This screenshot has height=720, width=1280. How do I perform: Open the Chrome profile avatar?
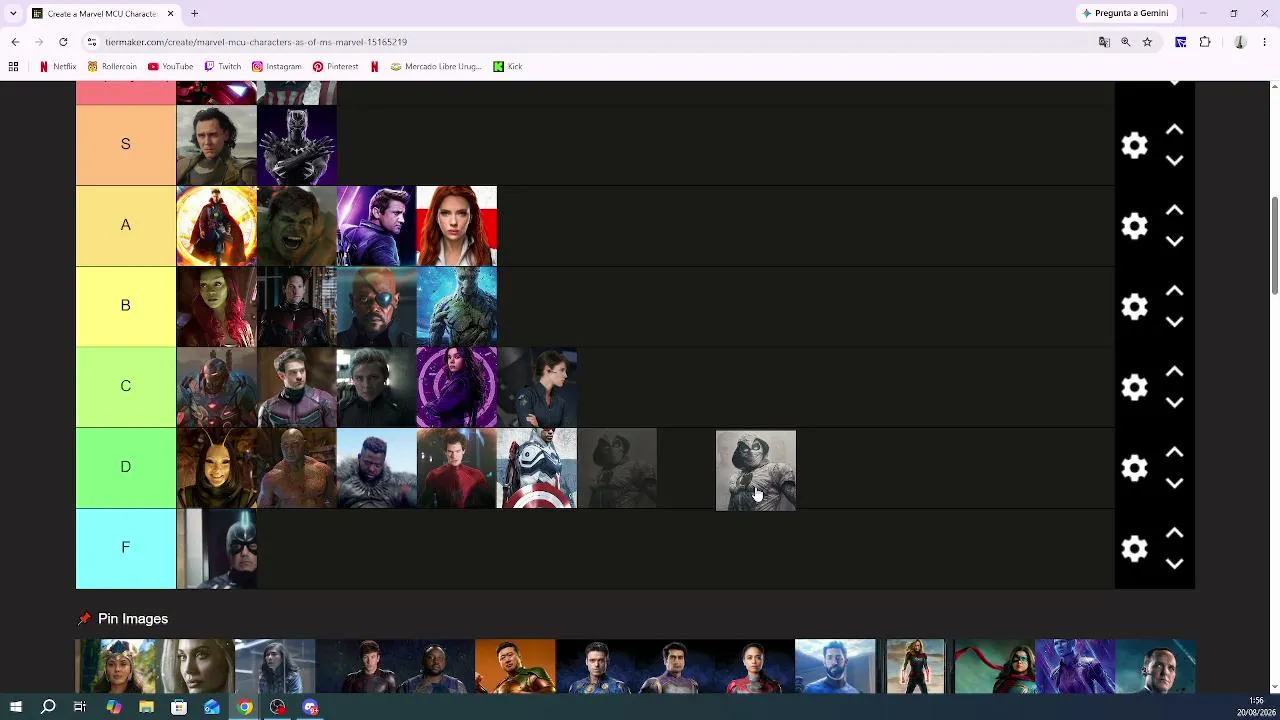pyautogui.click(x=1240, y=42)
